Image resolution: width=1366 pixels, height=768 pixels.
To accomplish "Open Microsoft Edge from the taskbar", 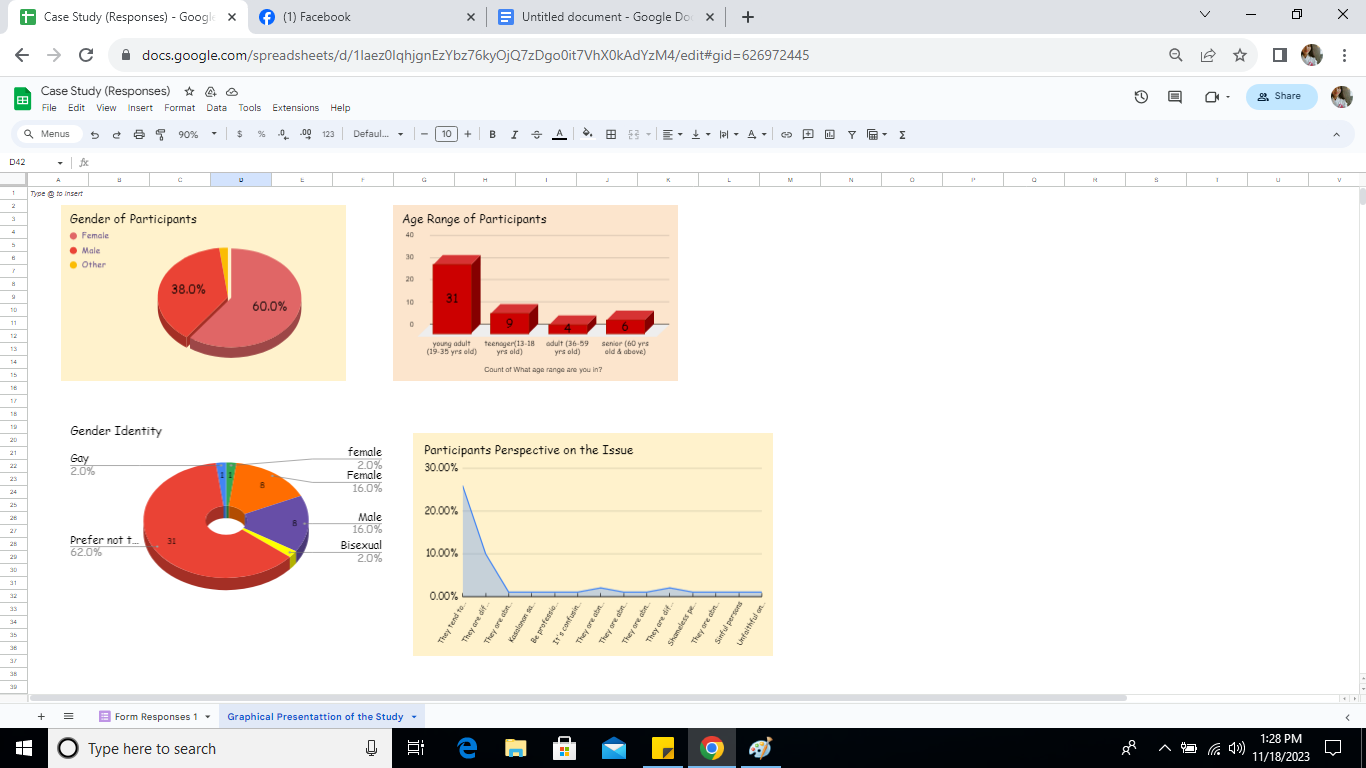I will tap(467, 748).
